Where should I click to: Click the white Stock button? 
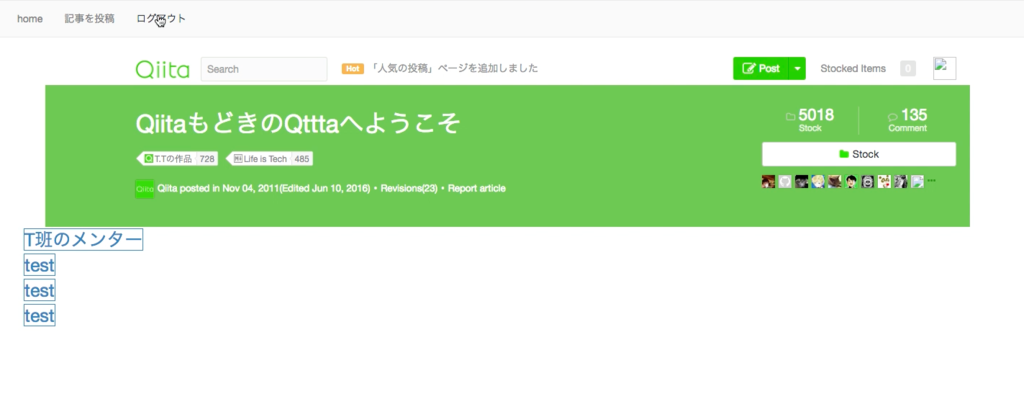tap(859, 154)
